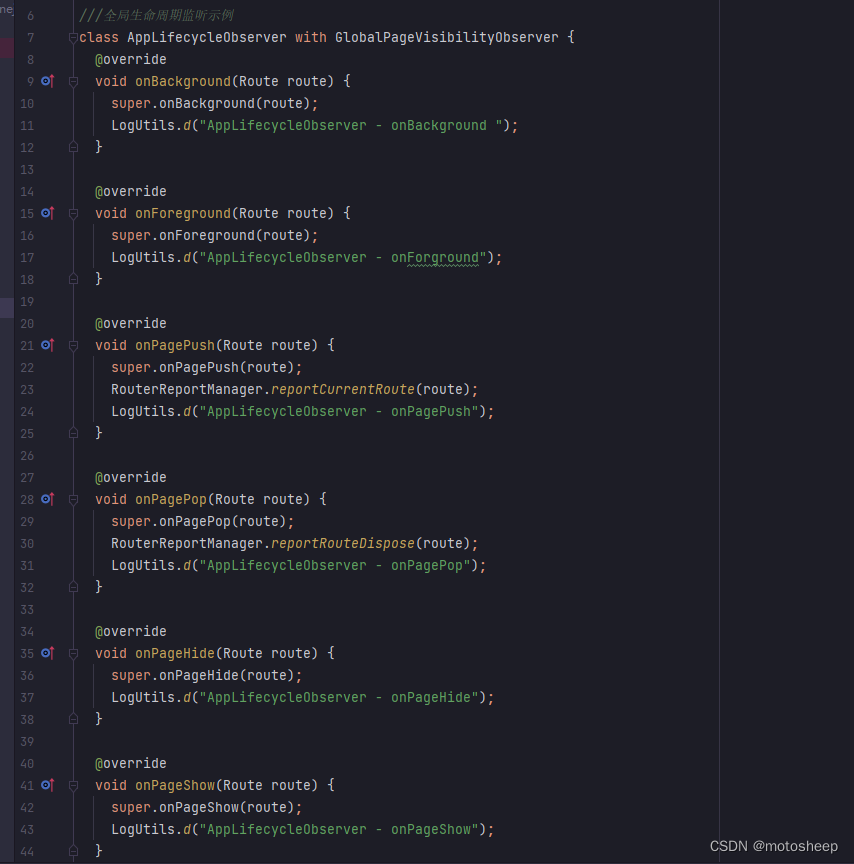The height and width of the screenshot is (864, 854).
Task: Click @override annotation on line 8
Action: [131, 60]
